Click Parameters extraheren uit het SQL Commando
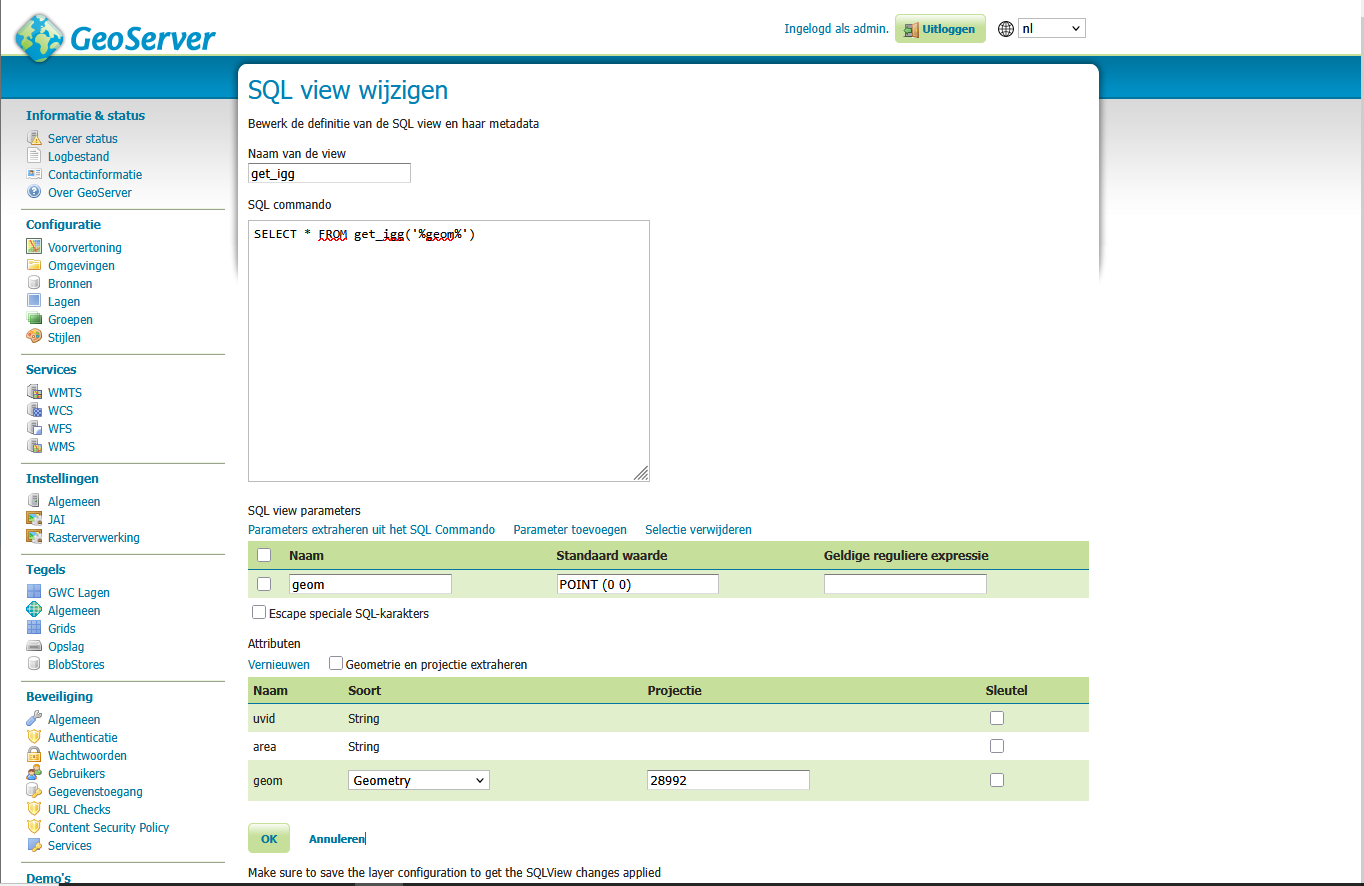1364x886 pixels. click(x=371, y=529)
